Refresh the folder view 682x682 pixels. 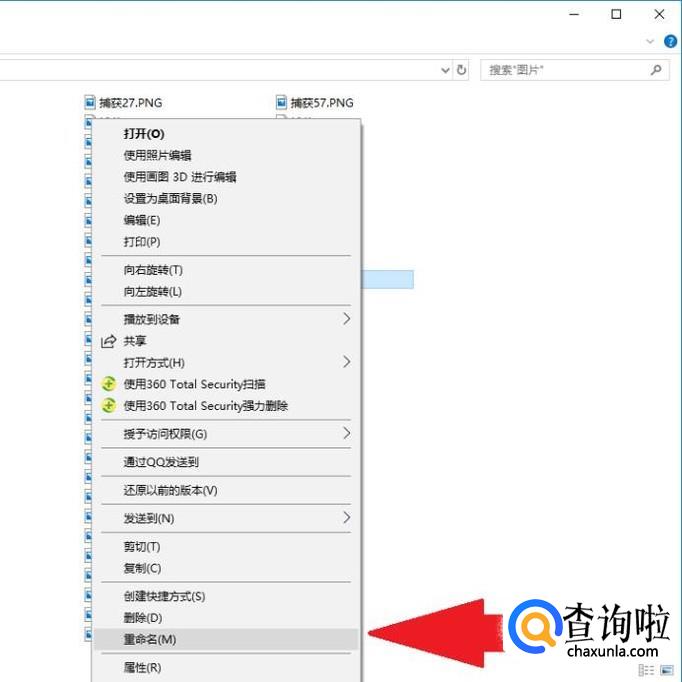tap(461, 70)
